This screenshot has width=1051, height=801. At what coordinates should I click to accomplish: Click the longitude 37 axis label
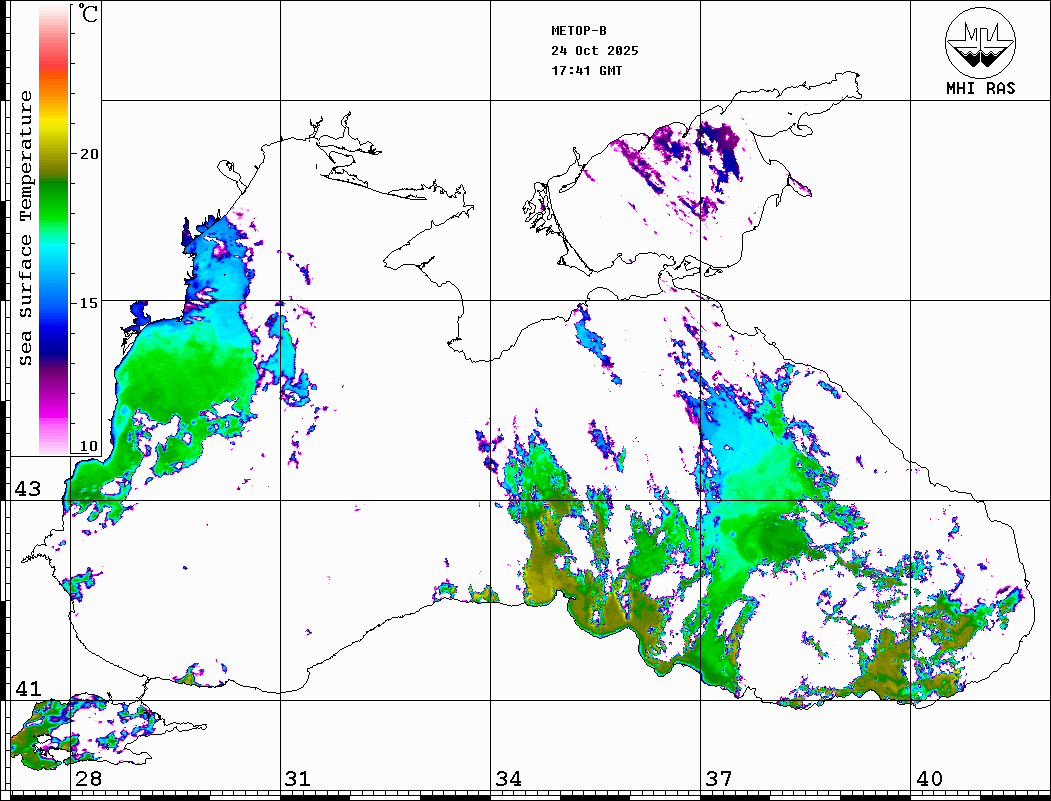click(718, 779)
